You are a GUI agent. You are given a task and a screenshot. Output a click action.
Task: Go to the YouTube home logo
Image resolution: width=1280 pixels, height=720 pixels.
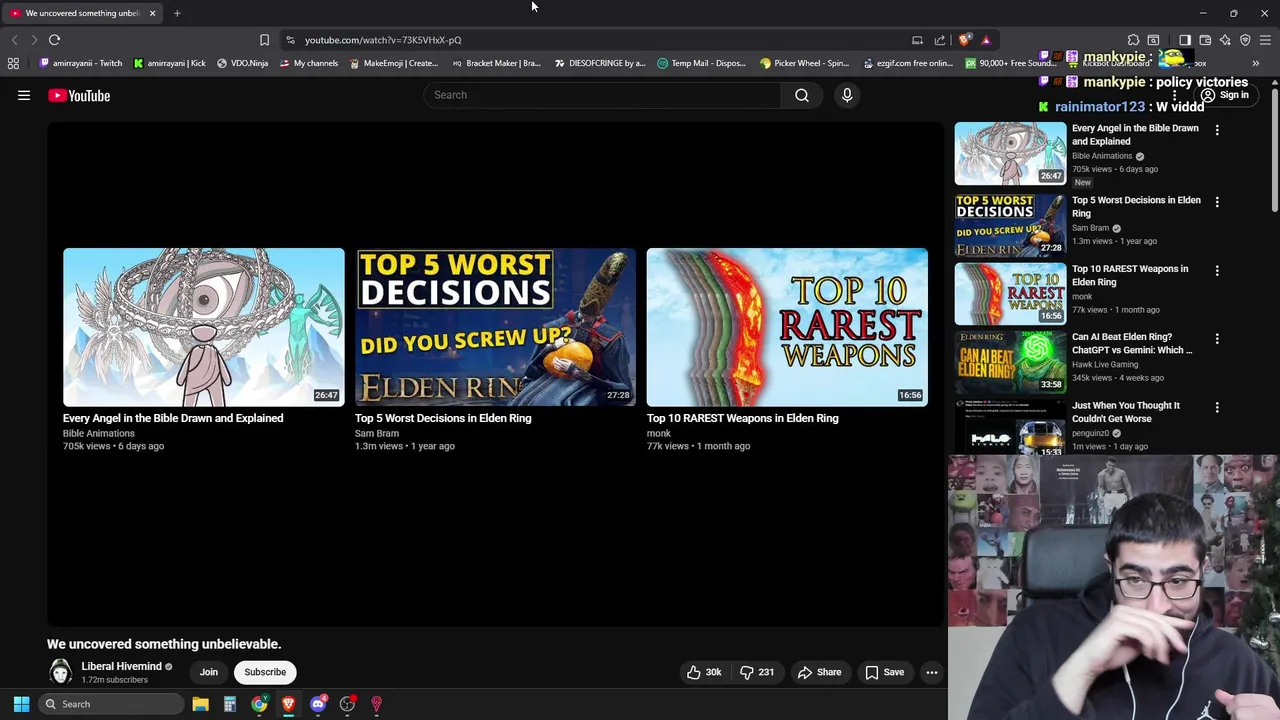pyautogui.click(x=79, y=95)
